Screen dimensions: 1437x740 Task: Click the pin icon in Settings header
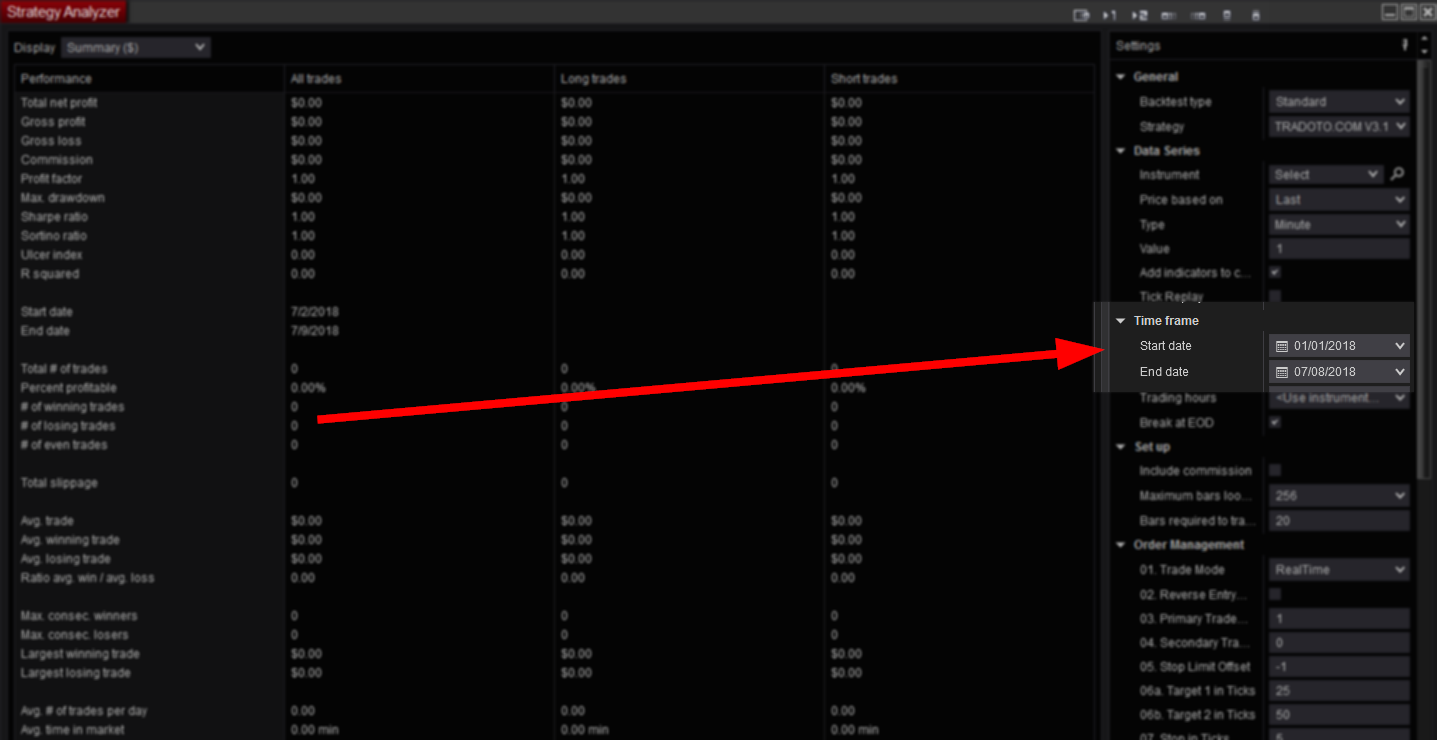point(1405,45)
